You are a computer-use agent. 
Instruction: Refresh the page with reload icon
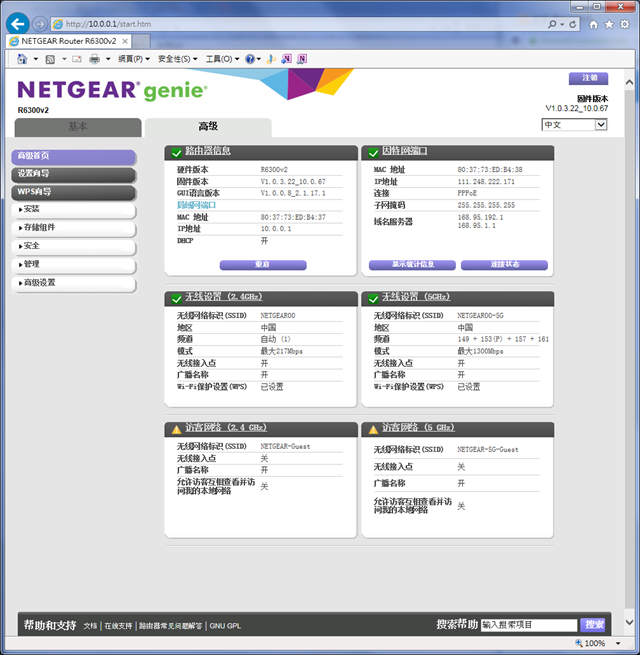coord(573,24)
